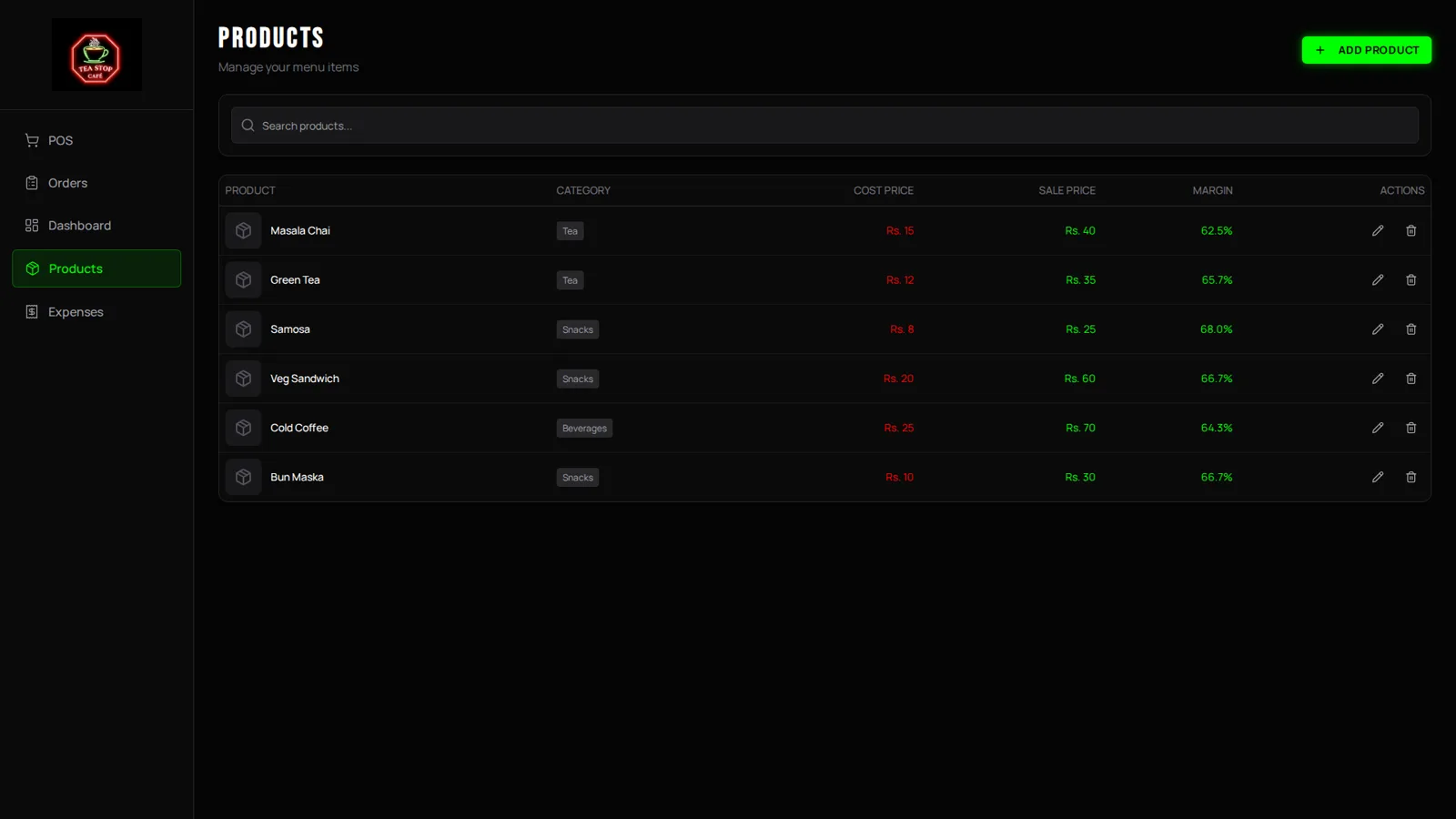Edit the Green Tea row
Screen dimensions: 1456x819
pyautogui.click(x=1378, y=280)
